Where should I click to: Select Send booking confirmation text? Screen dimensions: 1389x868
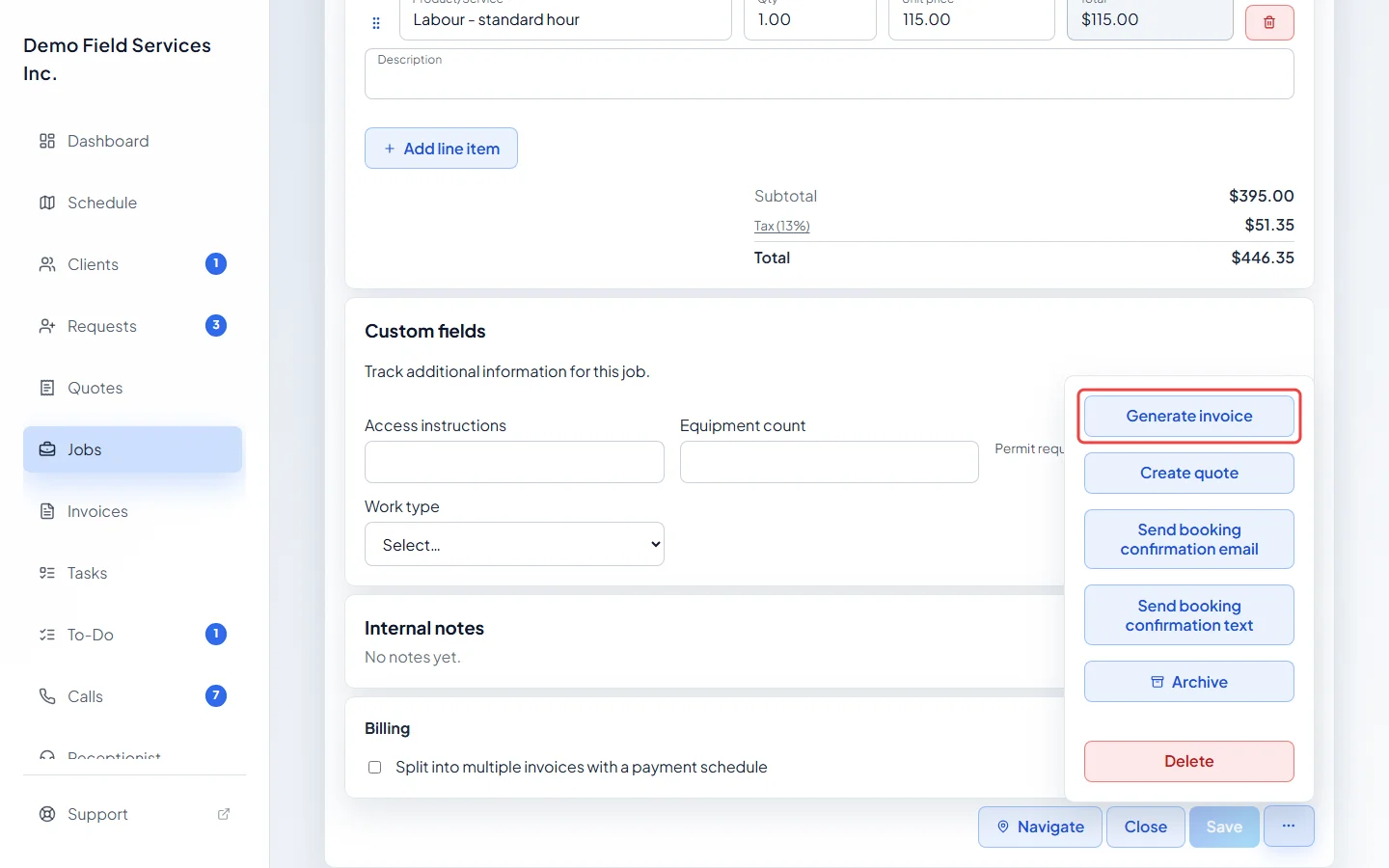(x=1189, y=615)
